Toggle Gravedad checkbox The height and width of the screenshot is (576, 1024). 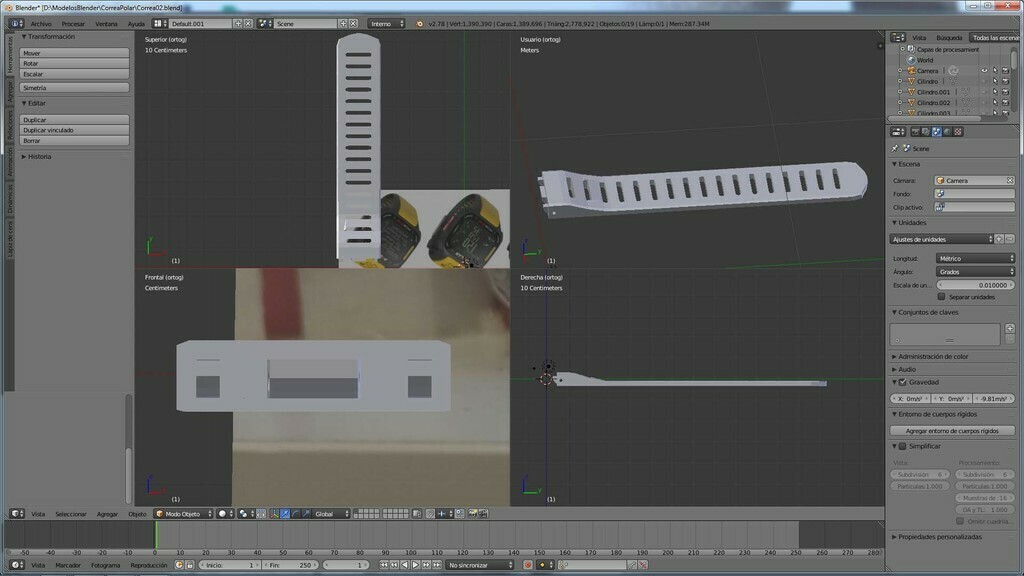coord(903,382)
